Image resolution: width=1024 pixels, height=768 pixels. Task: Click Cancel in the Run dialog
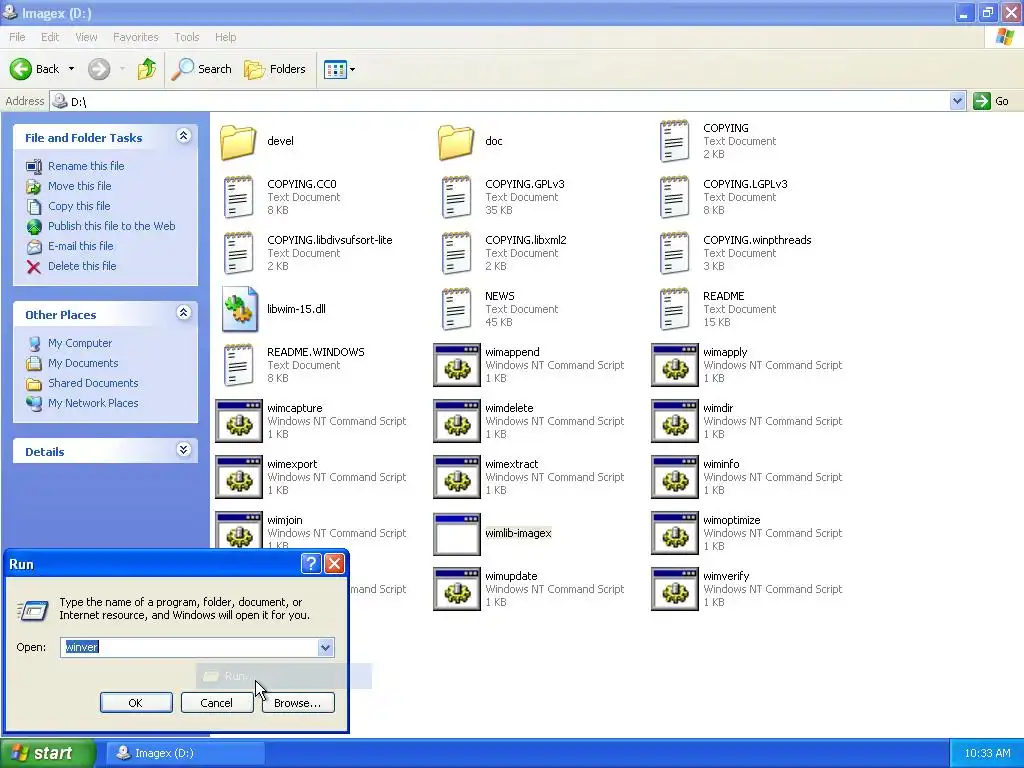click(x=217, y=703)
